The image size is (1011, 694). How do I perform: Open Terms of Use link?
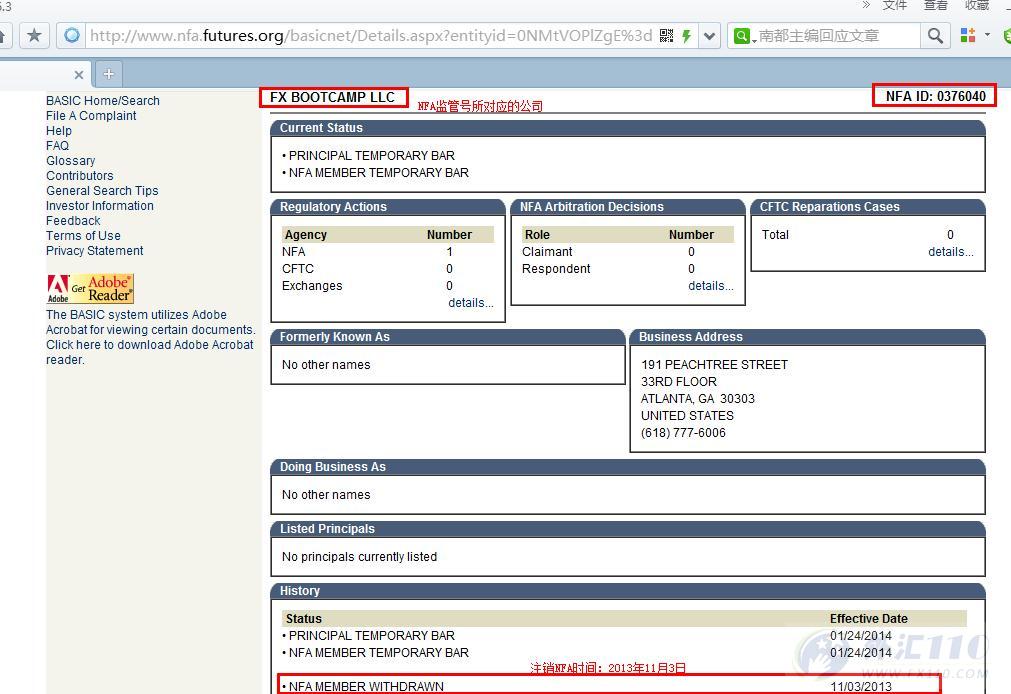[x=83, y=235]
